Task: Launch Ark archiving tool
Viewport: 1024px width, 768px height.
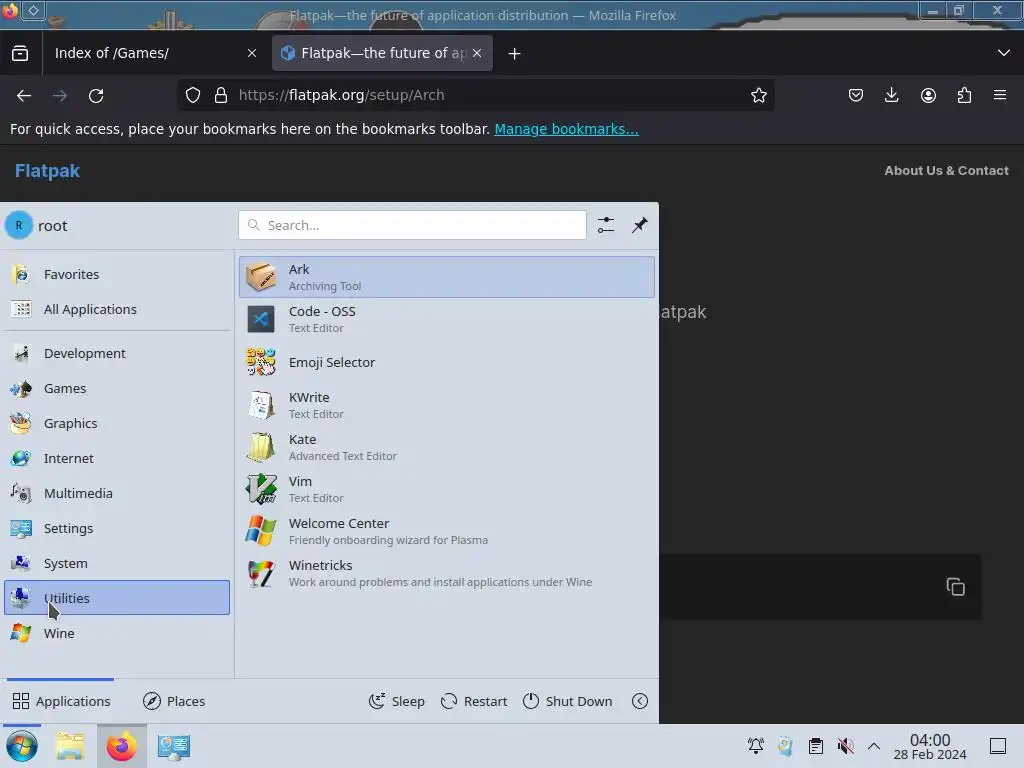Action: coord(447,277)
